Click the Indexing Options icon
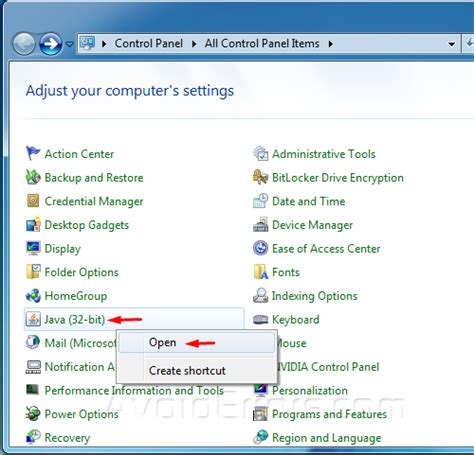474x455 pixels. [260, 295]
